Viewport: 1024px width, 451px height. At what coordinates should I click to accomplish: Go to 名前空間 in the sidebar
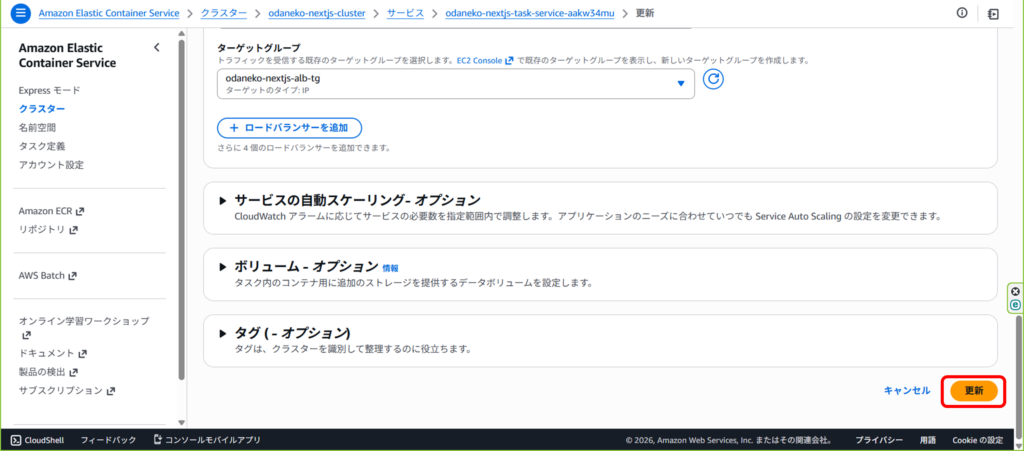(37, 127)
